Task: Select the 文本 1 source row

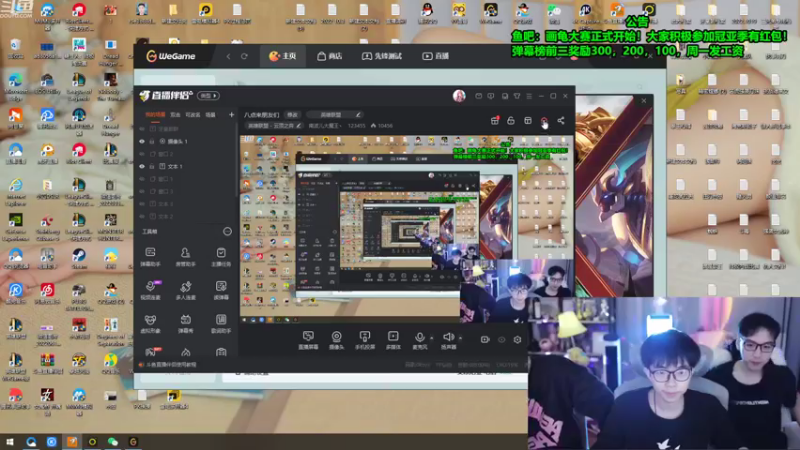Action: 186,166
